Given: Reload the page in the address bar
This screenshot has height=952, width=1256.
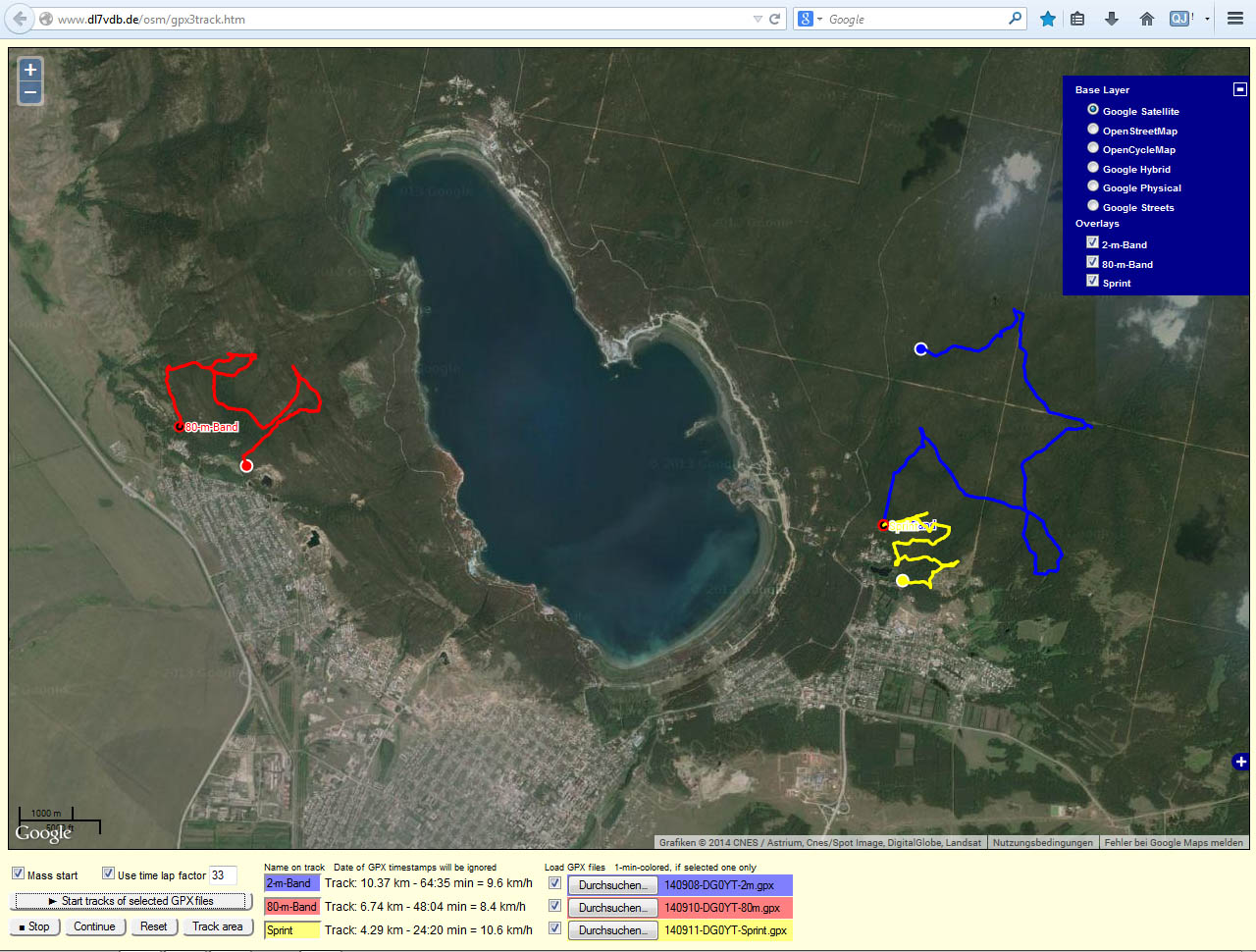Looking at the screenshot, I should [774, 19].
